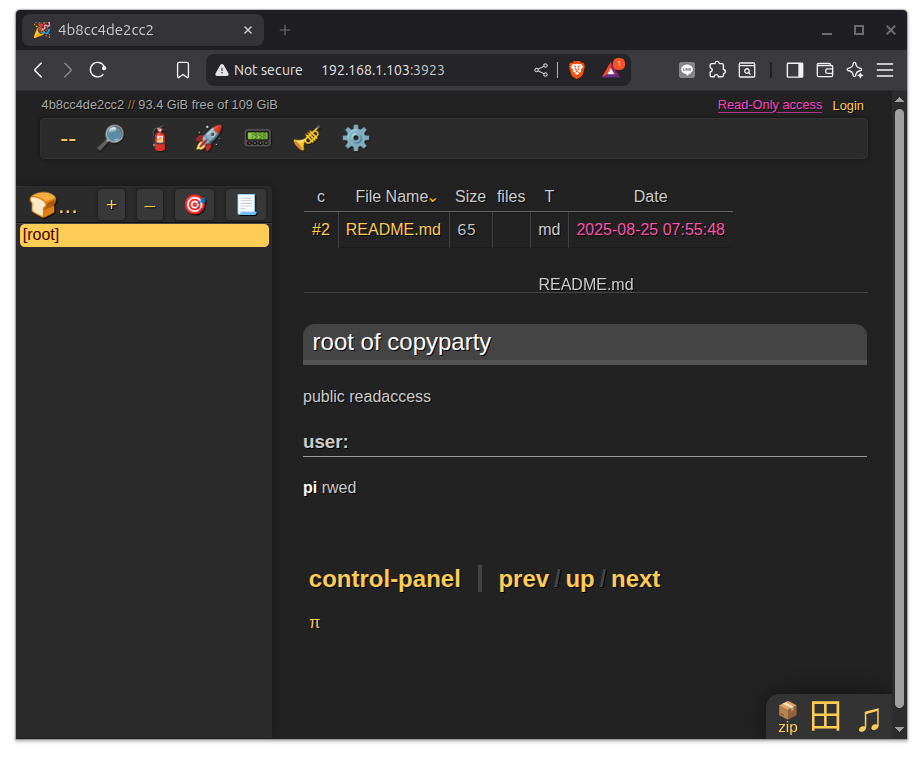The width and height of the screenshot is (923, 771).
Task: Open the rocket upload tool
Action: tap(208, 138)
